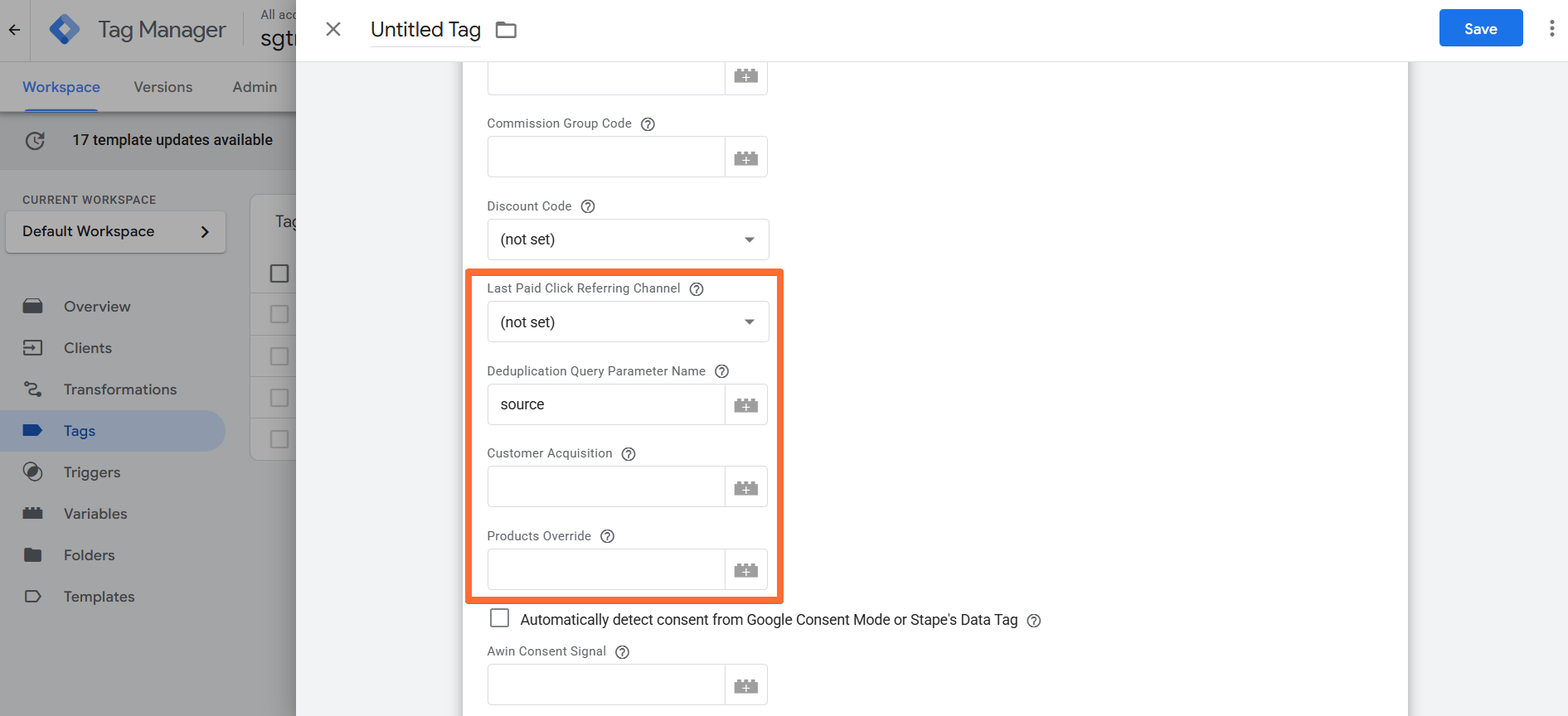
Task: Expand the Discount Code dropdown
Action: pos(628,239)
